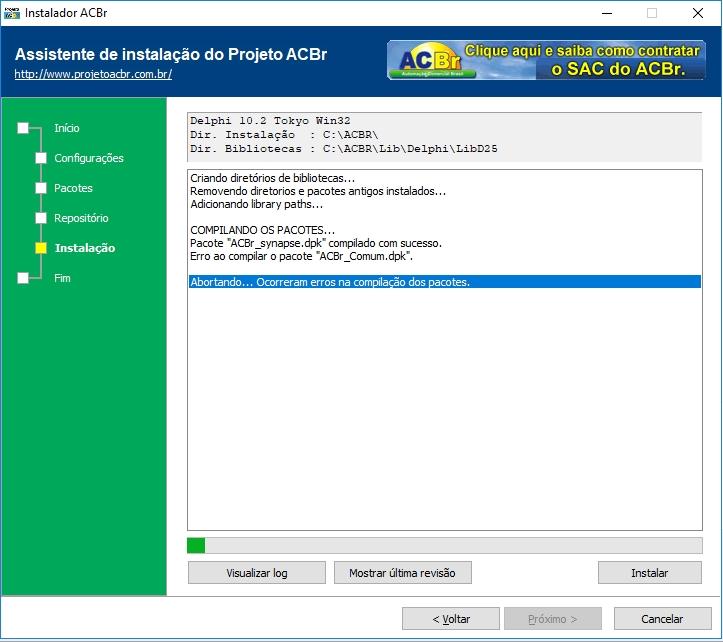Go back with the Voltar button
Screen dimensions: 723x642
(451, 619)
